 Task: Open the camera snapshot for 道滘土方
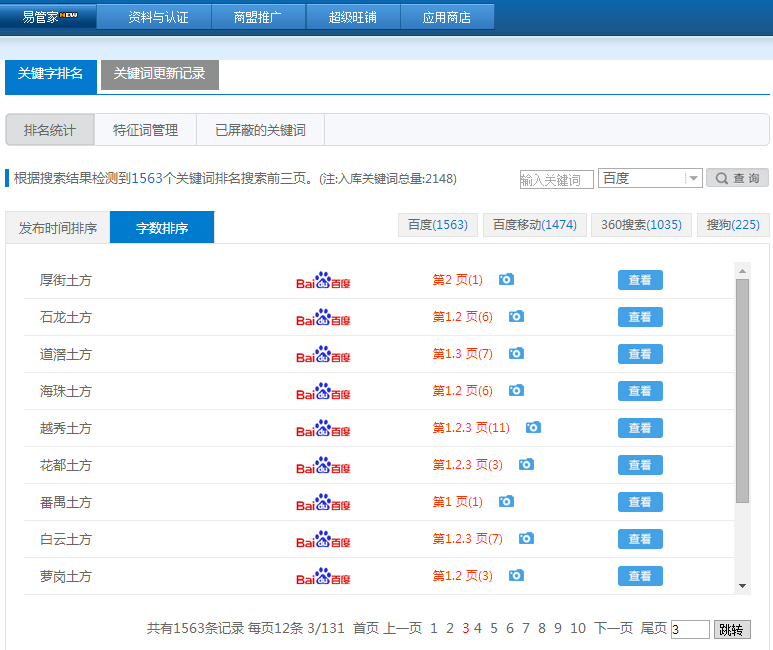pyautogui.click(x=516, y=354)
